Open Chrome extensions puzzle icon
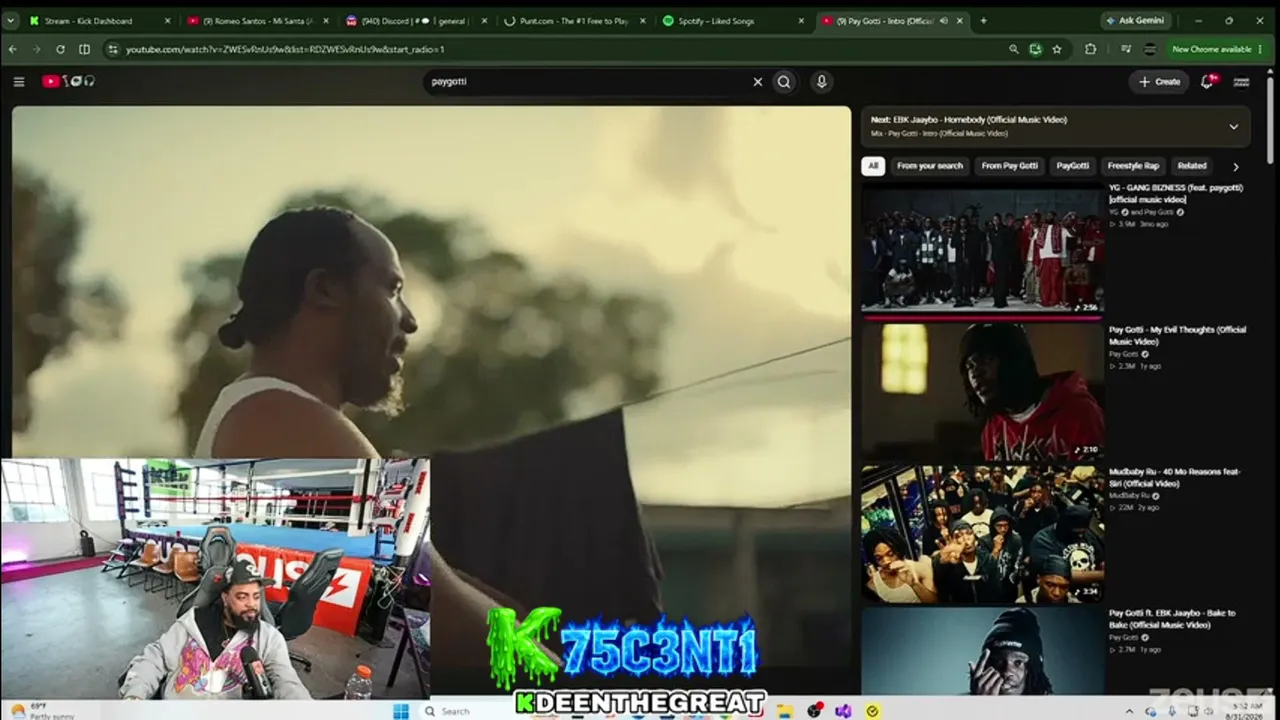The image size is (1280, 720). (x=1090, y=49)
